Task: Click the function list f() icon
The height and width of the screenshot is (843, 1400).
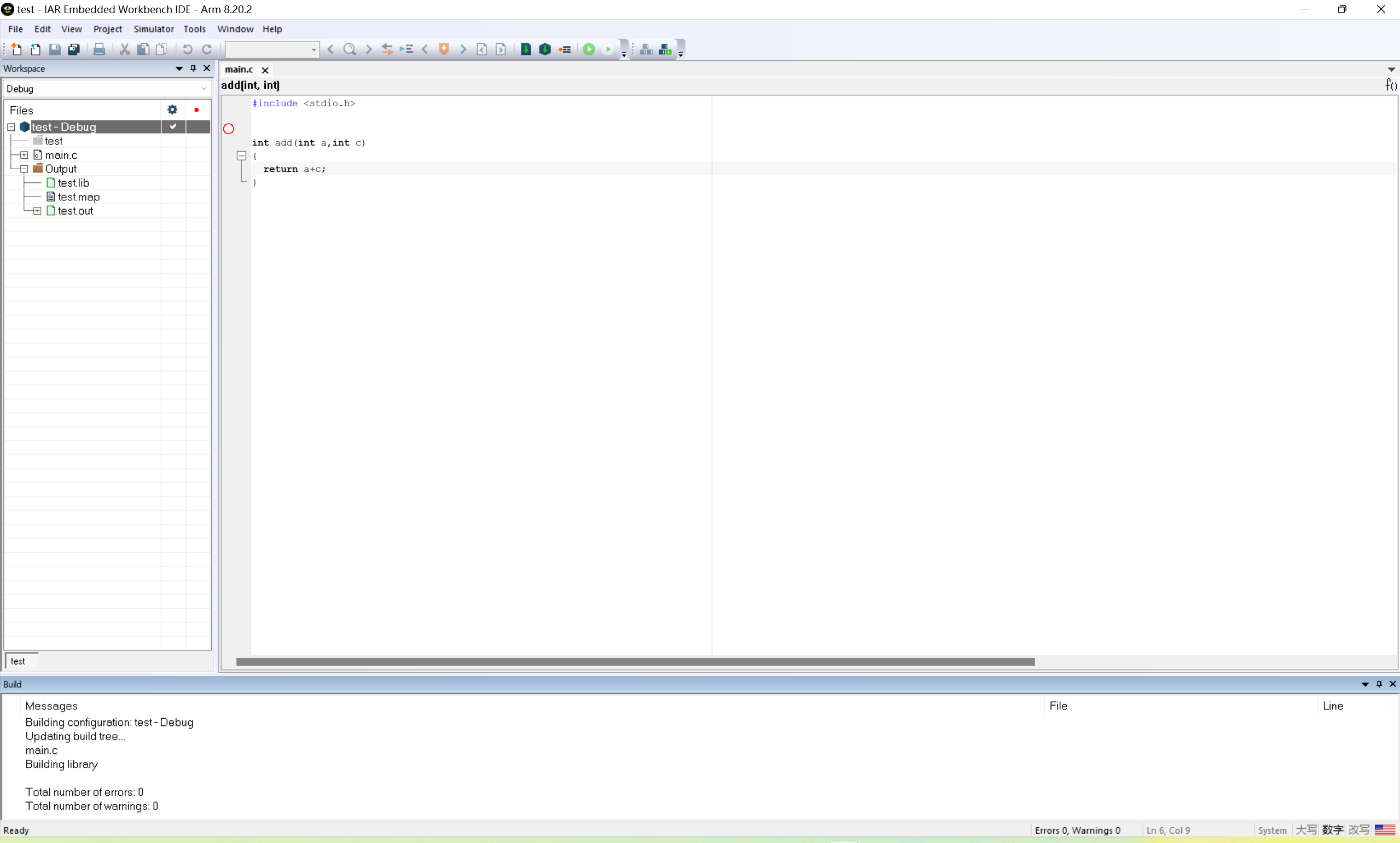Action: click(x=1391, y=85)
